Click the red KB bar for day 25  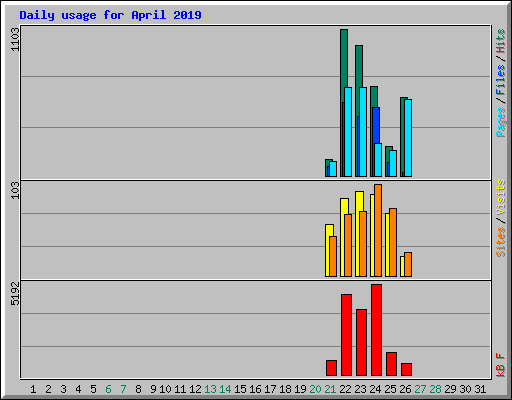[392, 364]
